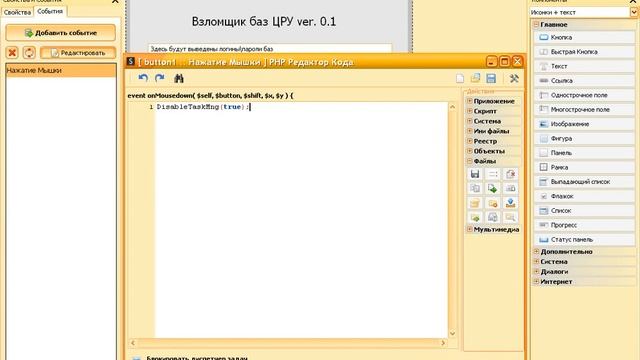The height and width of the screenshot is (360, 640).
Task: Expand the 'Система' group in the actions panel
Action: pyautogui.click(x=469, y=121)
